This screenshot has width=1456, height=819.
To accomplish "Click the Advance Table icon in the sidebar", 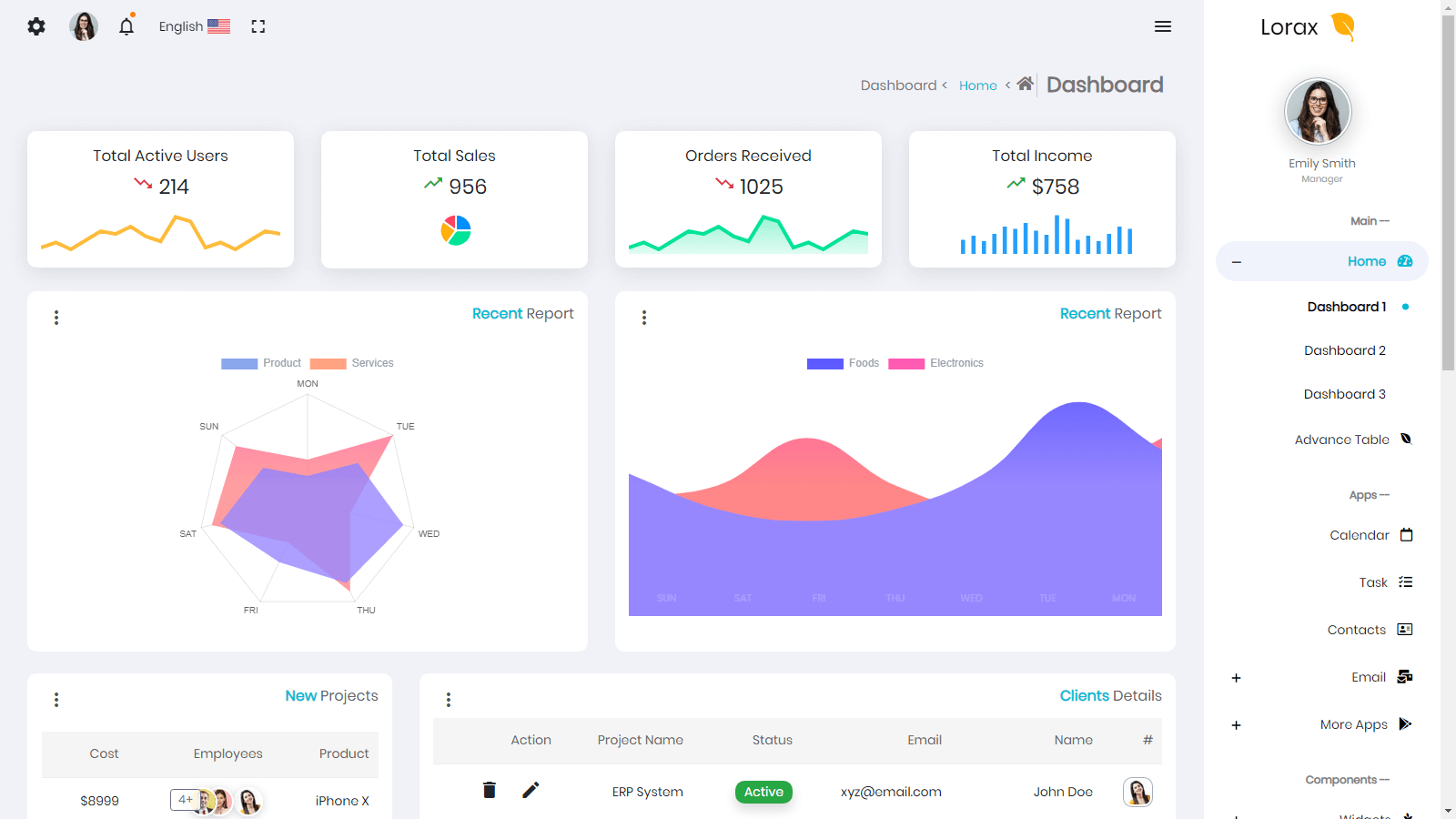I will tap(1405, 439).
